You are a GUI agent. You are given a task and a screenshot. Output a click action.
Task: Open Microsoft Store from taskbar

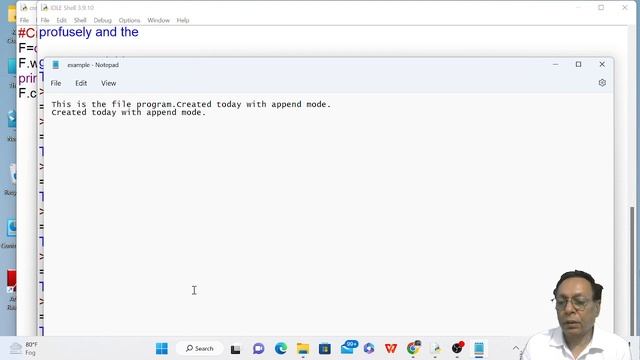(325, 349)
